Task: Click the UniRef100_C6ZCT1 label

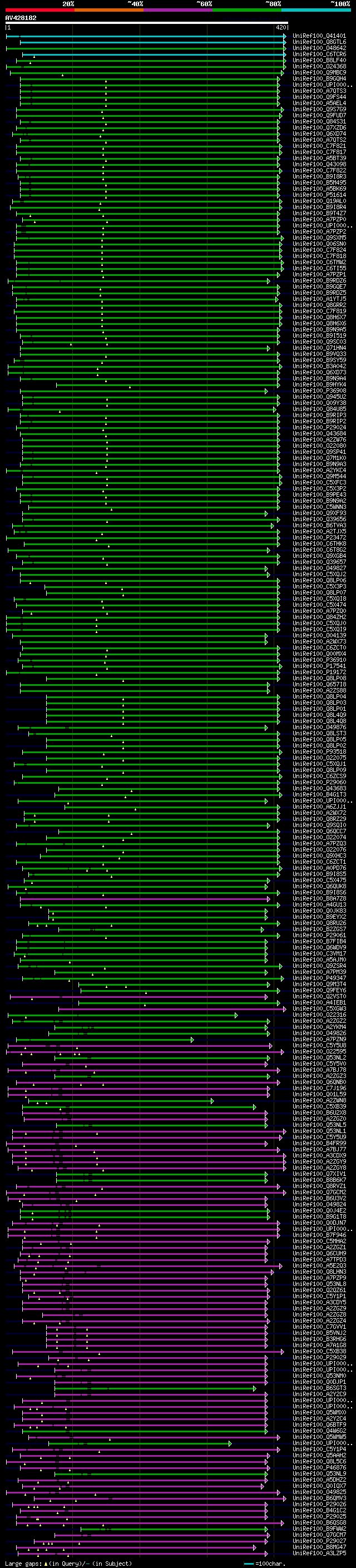Action: 319,861
